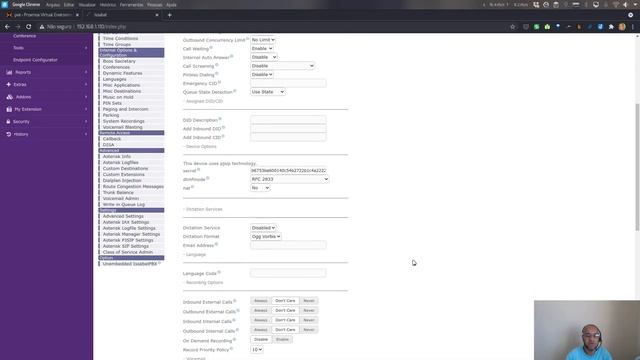Click the Addons cubes icon in sidebar
This screenshot has width=640, height=360.
(x=9, y=97)
